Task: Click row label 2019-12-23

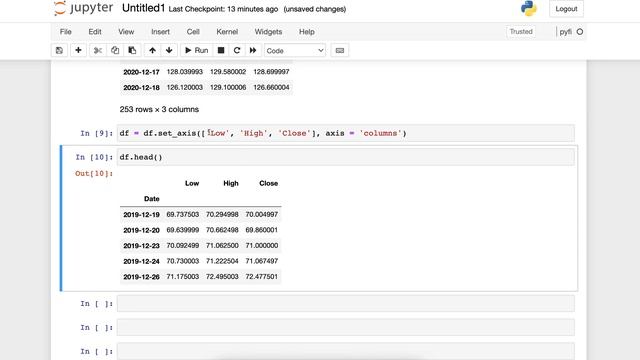Action: [x=141, y=246]
